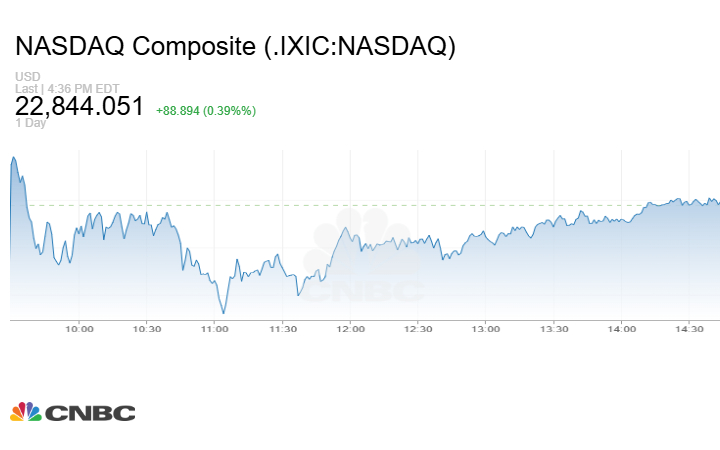Click the chart's lowest dip near 11:00
The image size is (720, 450).
222,313
